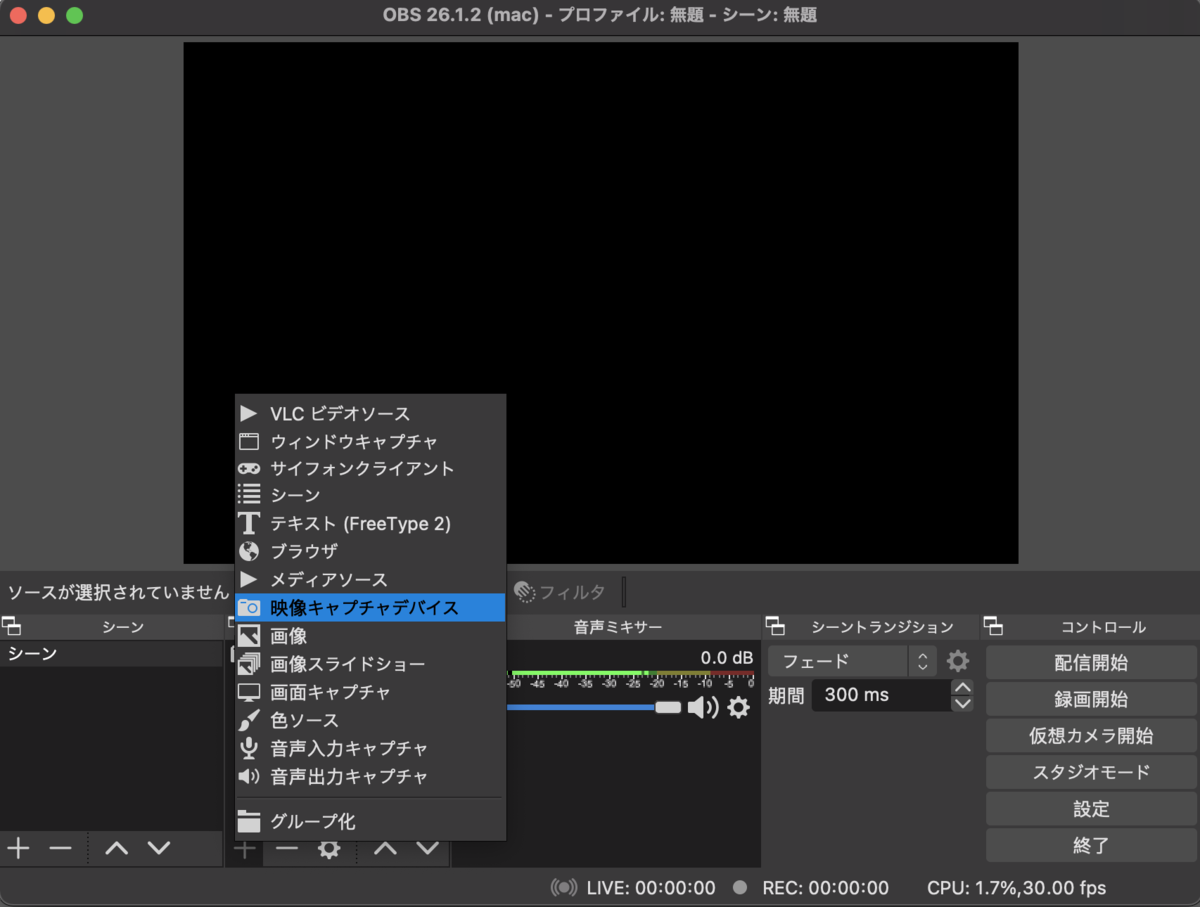
Task: Open transition properties gear next to フェード
Action: pyautogui.click(x=958, y=661)
